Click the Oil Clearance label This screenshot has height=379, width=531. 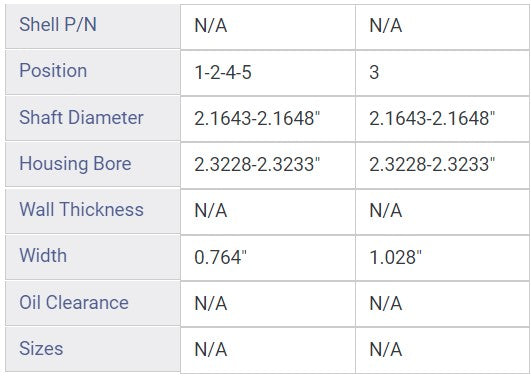click(x=74, y=302)
